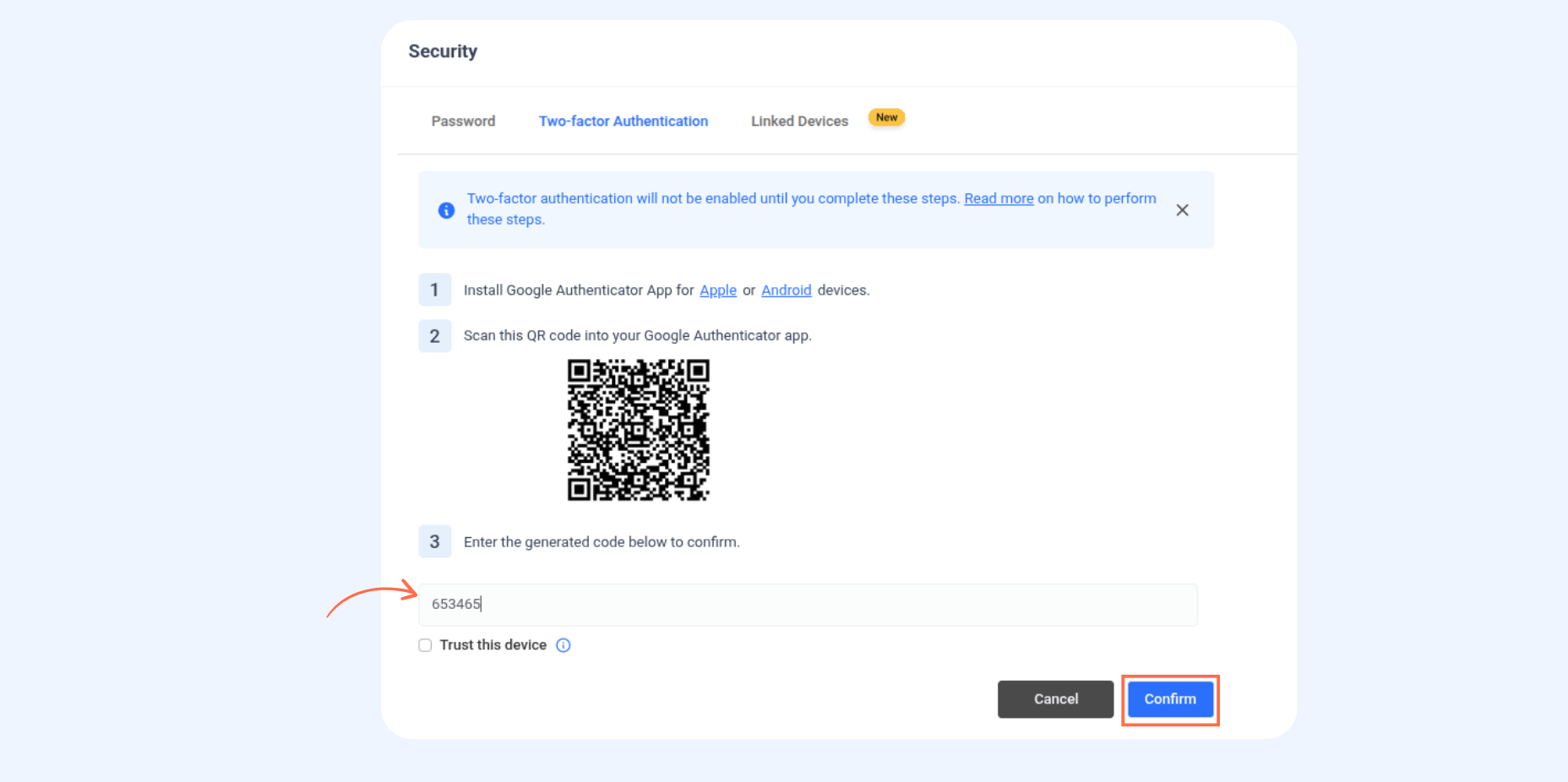Click the Security heading
This screenshot has width=1568, height=782.
click(x=443, y=52)
